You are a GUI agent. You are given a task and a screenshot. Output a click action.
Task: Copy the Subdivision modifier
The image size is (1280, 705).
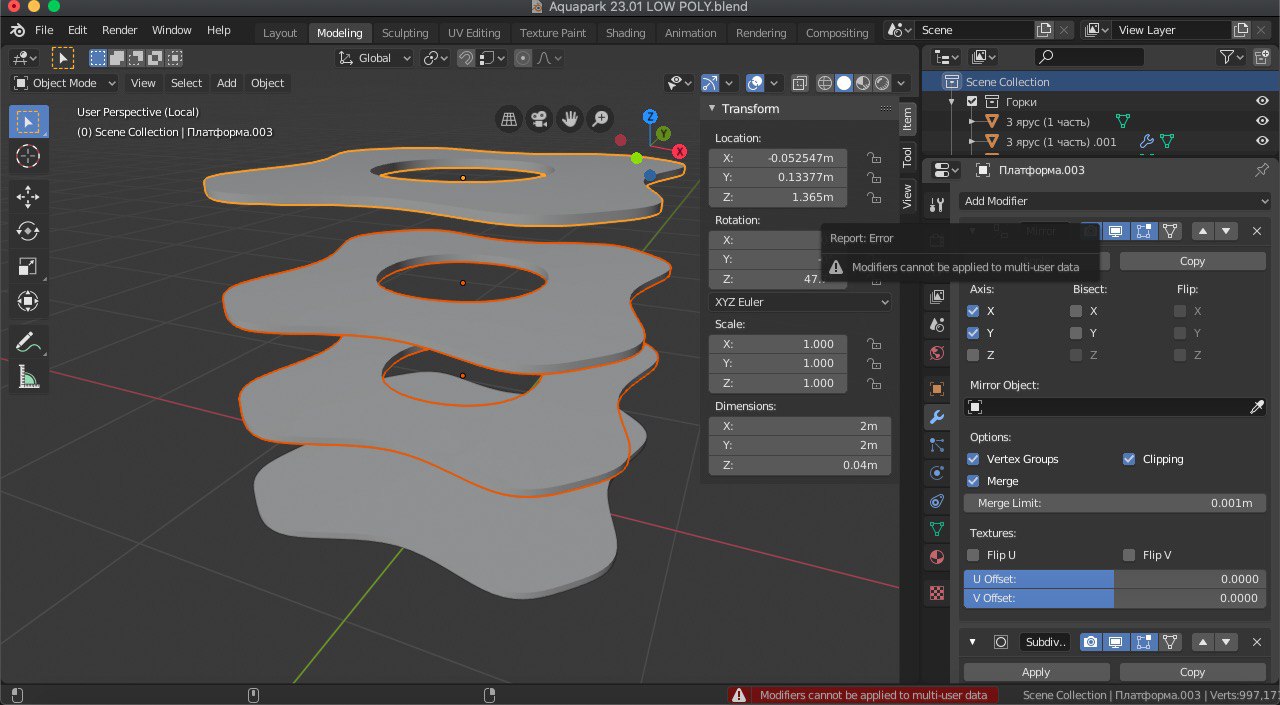coord(1193,672)
